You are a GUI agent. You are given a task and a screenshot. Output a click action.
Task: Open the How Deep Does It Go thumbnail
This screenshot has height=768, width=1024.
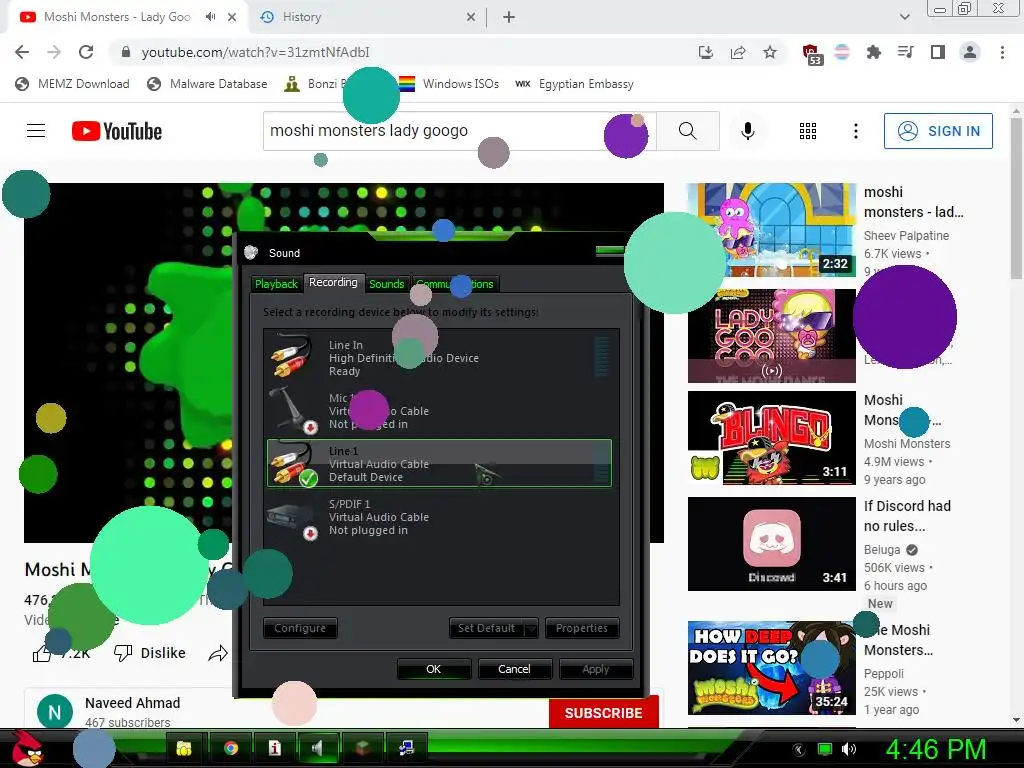(x=772, y=667)
